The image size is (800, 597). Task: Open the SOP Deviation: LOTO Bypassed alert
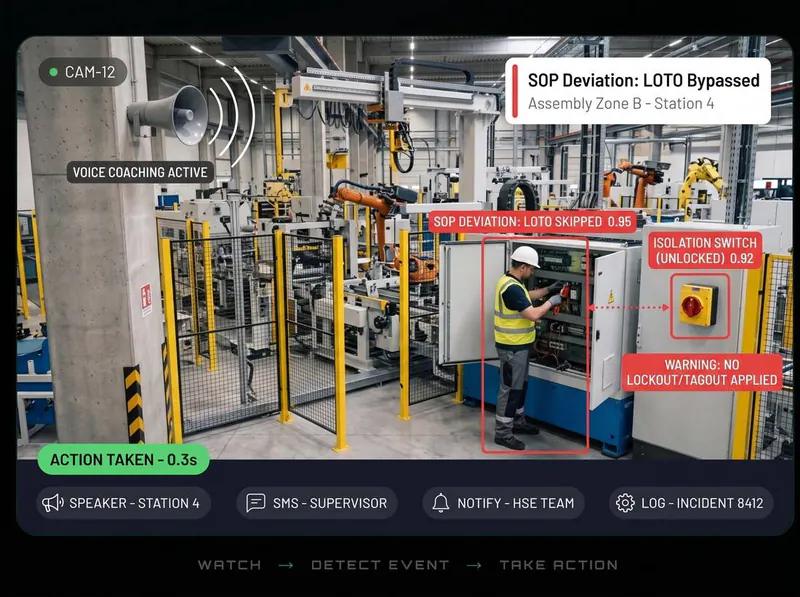point(638,91)
